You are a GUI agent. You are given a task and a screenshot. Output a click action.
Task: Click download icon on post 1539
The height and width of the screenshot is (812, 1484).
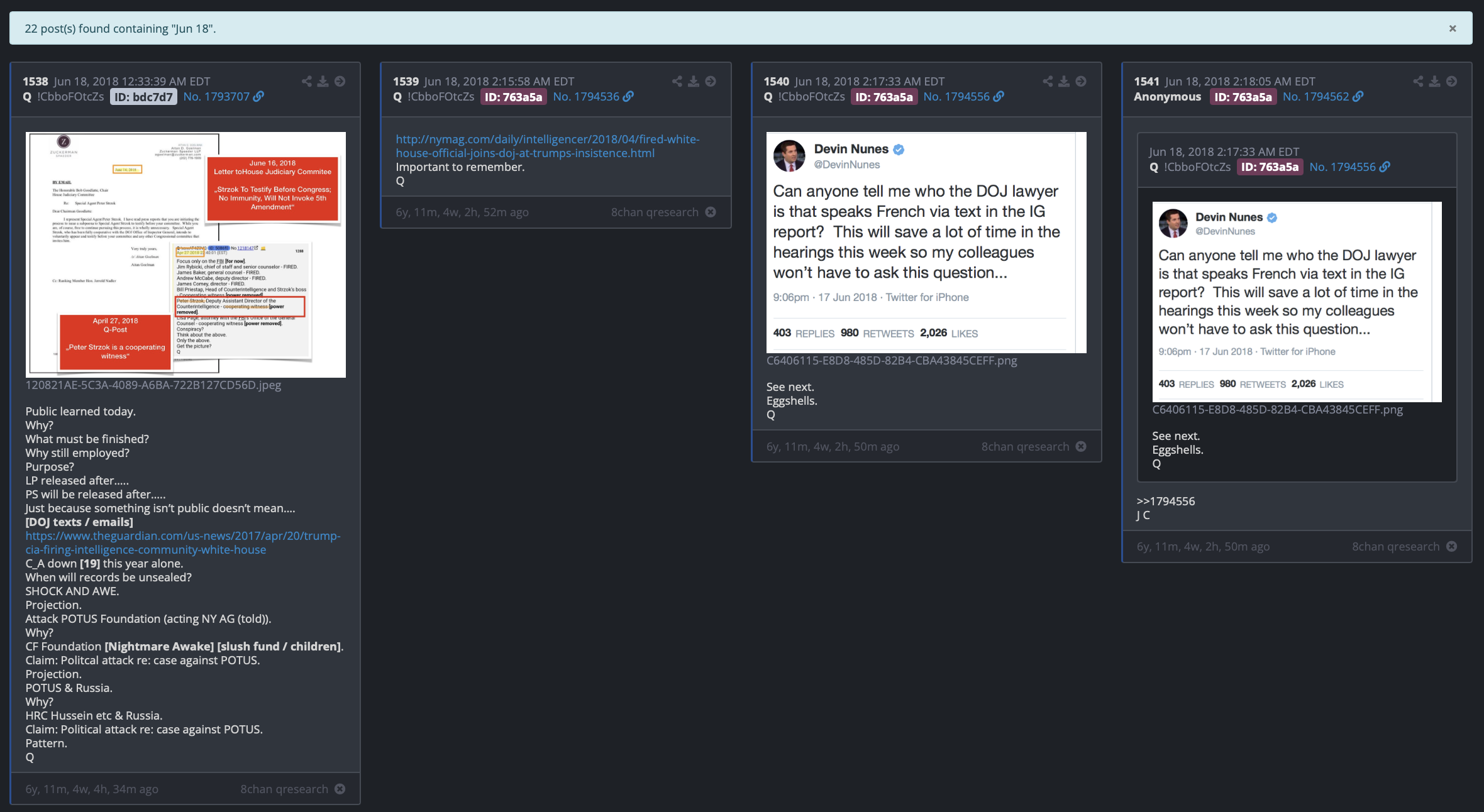click(x=693, y=81)
